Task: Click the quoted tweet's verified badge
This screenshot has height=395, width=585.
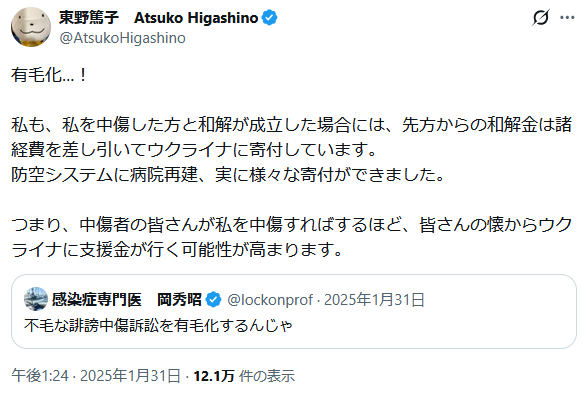Action: [x=213, y=300]
